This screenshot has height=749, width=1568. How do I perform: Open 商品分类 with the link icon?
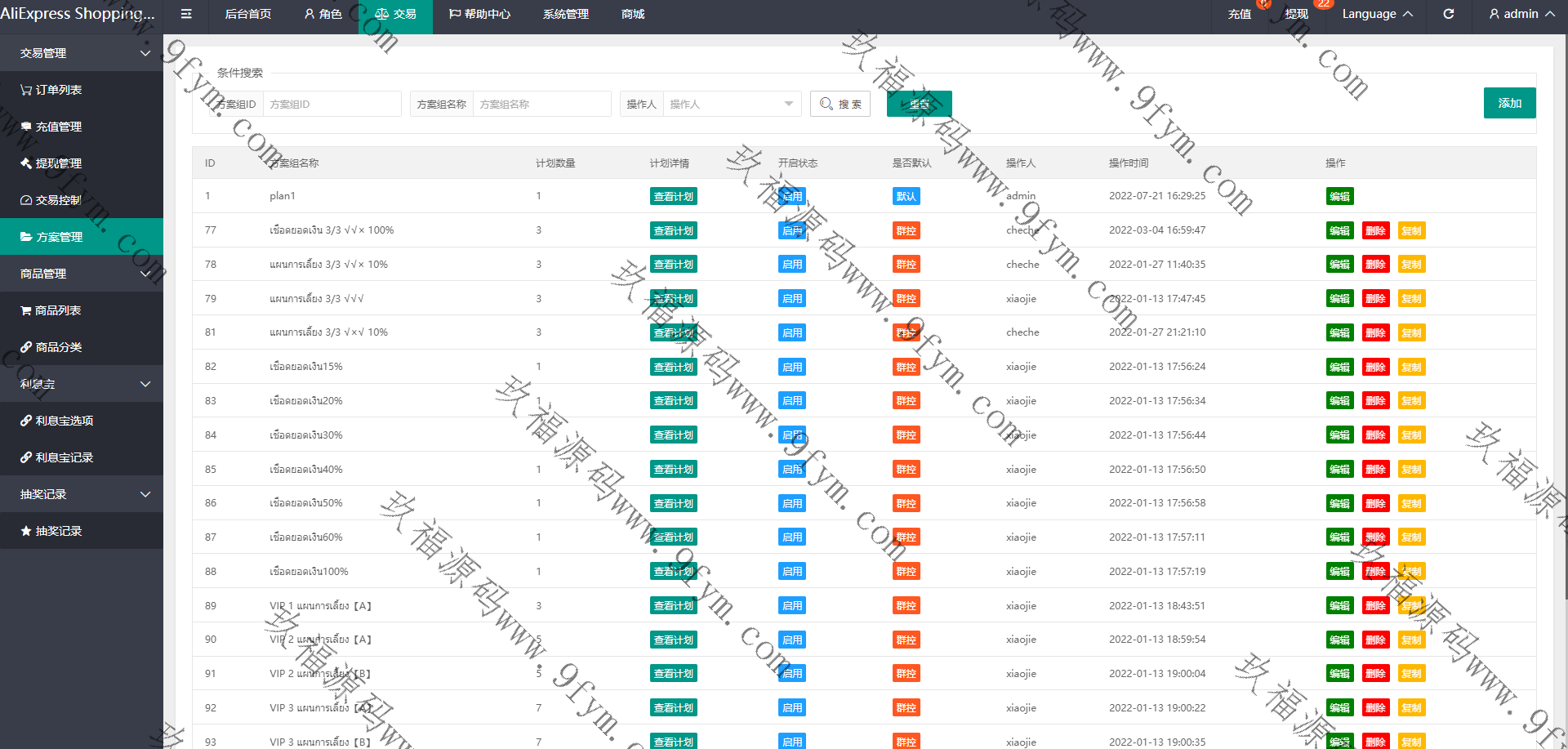point(57,347)
